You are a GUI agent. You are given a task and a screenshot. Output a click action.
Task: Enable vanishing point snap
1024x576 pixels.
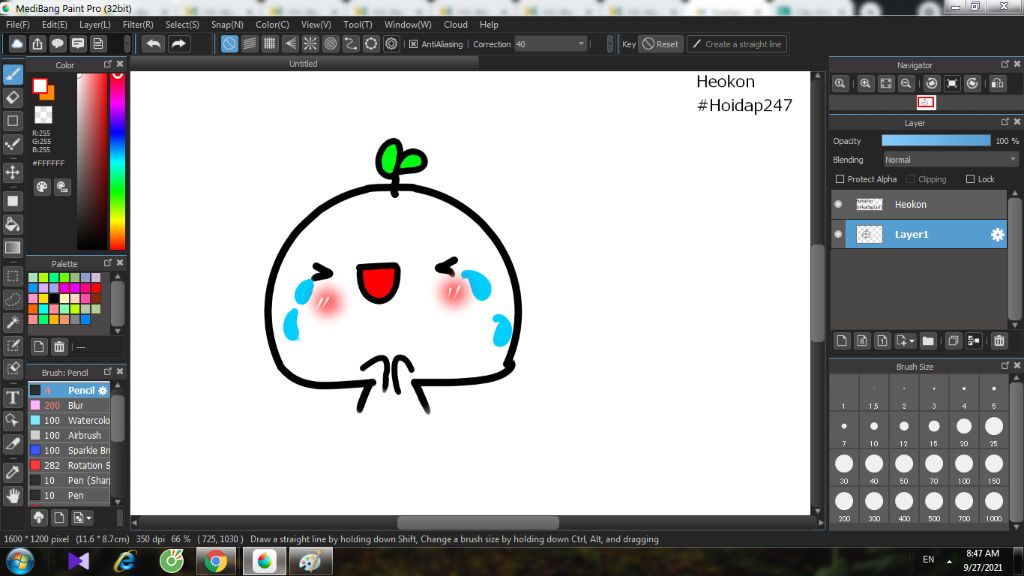[290, 44]
